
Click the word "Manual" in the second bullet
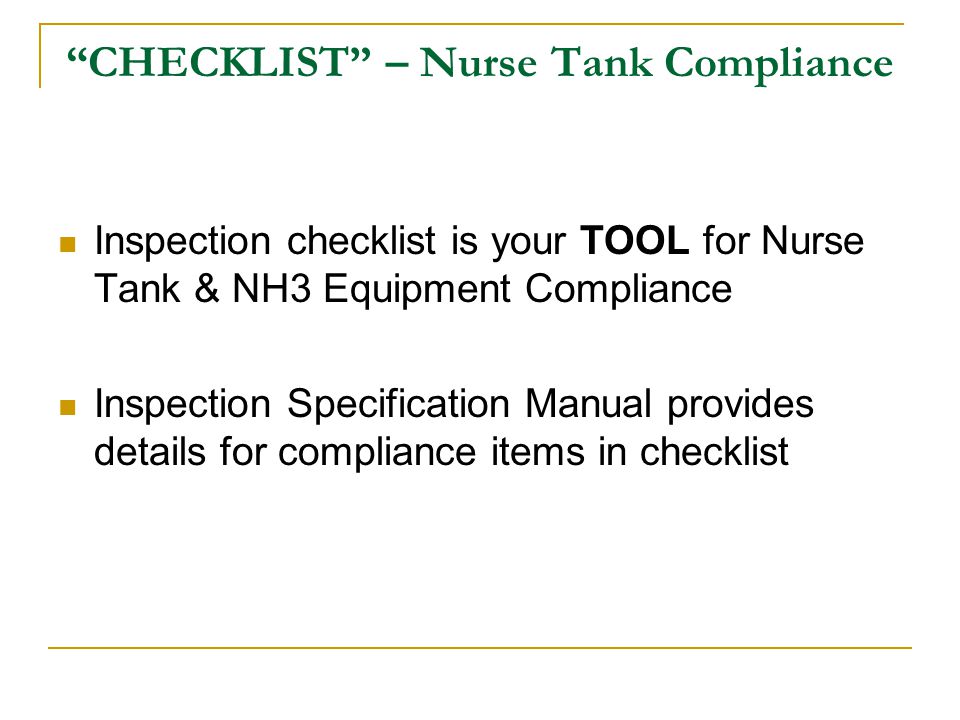coord(588,404)
